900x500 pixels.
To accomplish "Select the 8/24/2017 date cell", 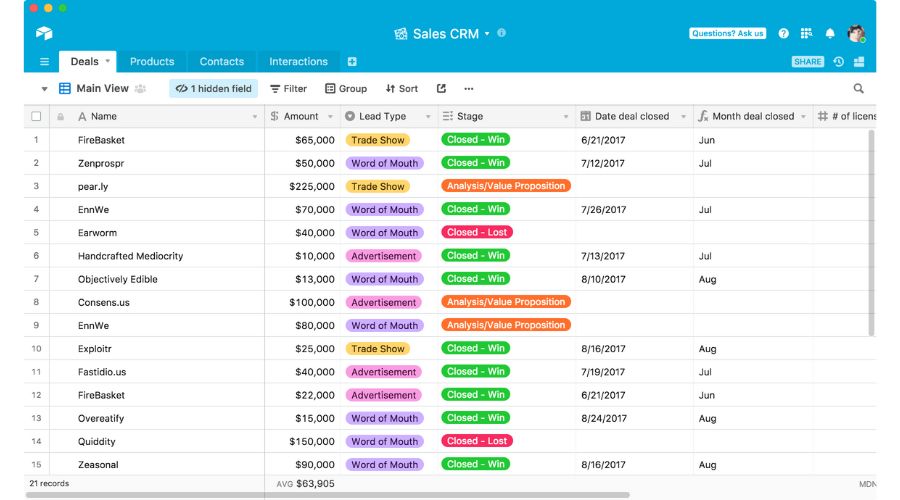I will (634, 418).
